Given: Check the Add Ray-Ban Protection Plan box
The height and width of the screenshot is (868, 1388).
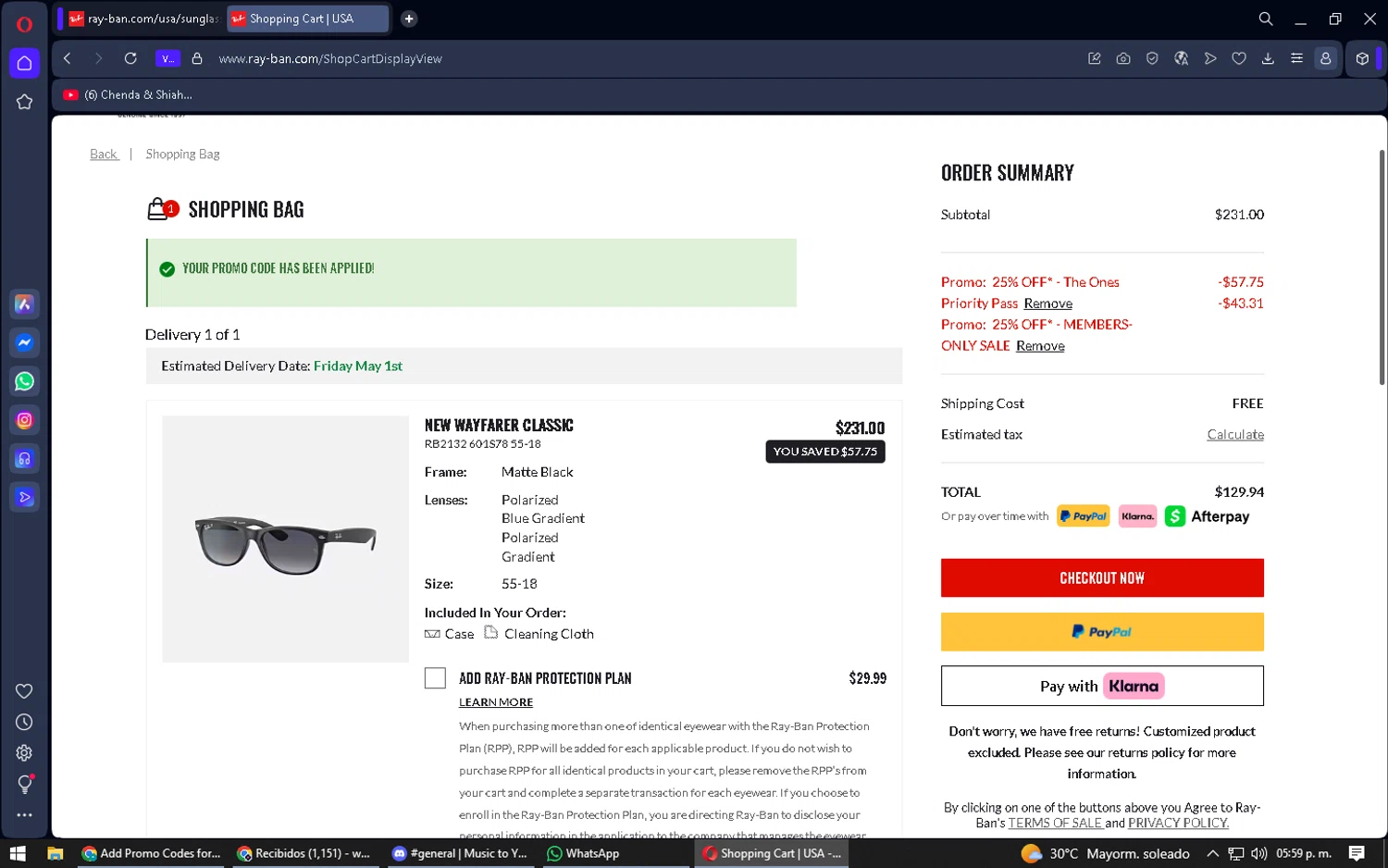Looking at the screenshot, I should tap(435, 678).
